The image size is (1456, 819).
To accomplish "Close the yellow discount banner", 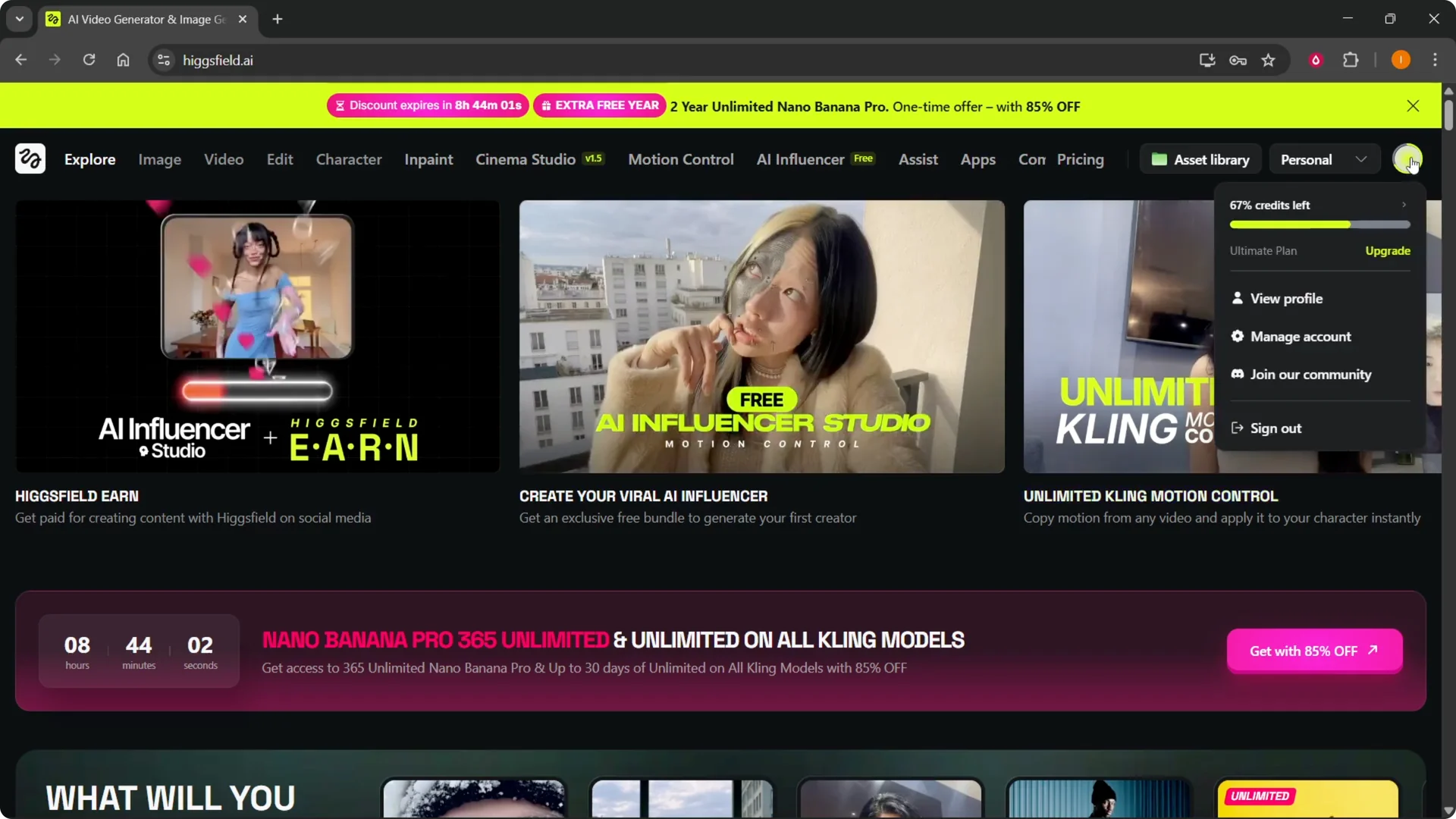I will 1413,106.
